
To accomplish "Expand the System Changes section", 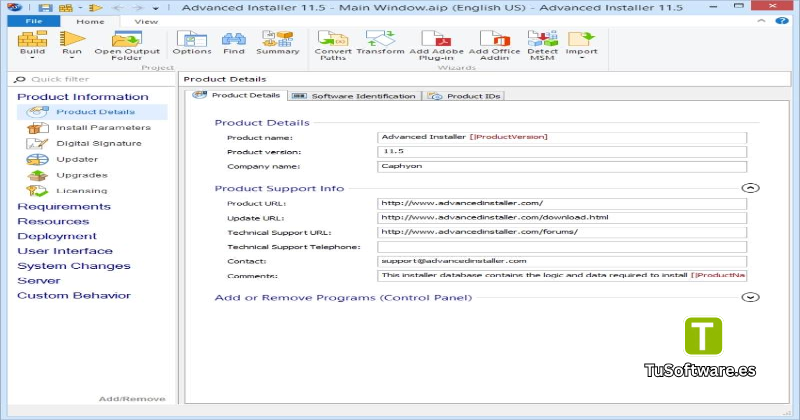I will pos(73,266).
